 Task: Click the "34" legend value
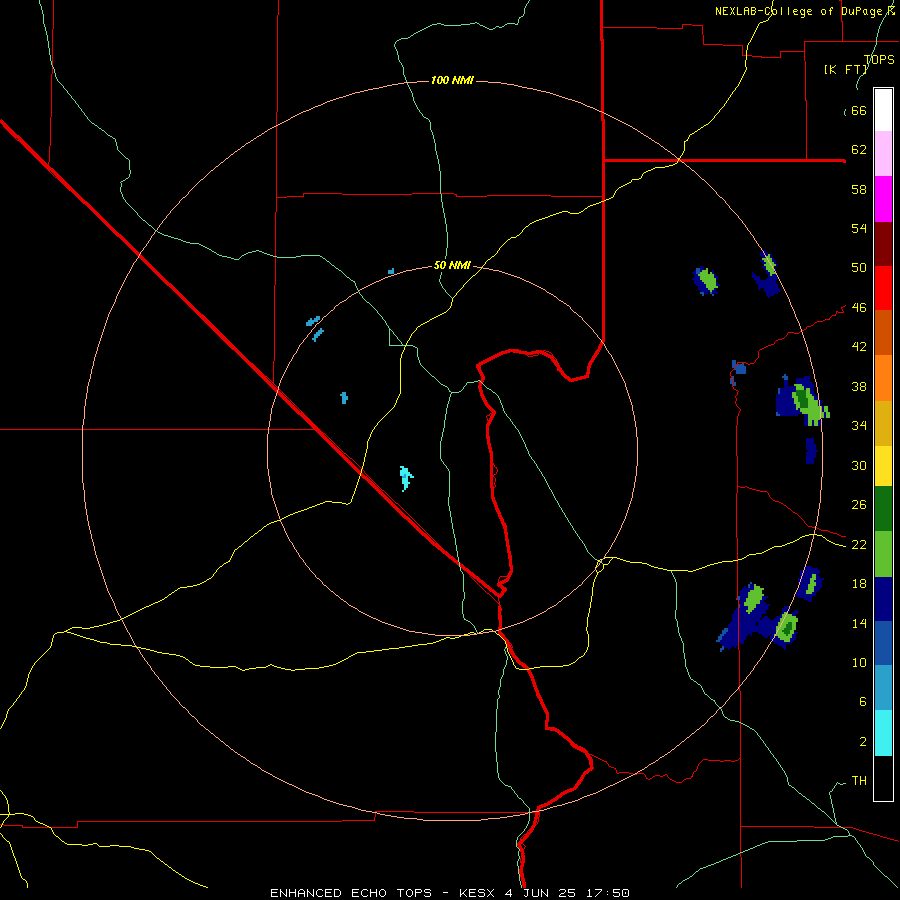coord(859,426)
